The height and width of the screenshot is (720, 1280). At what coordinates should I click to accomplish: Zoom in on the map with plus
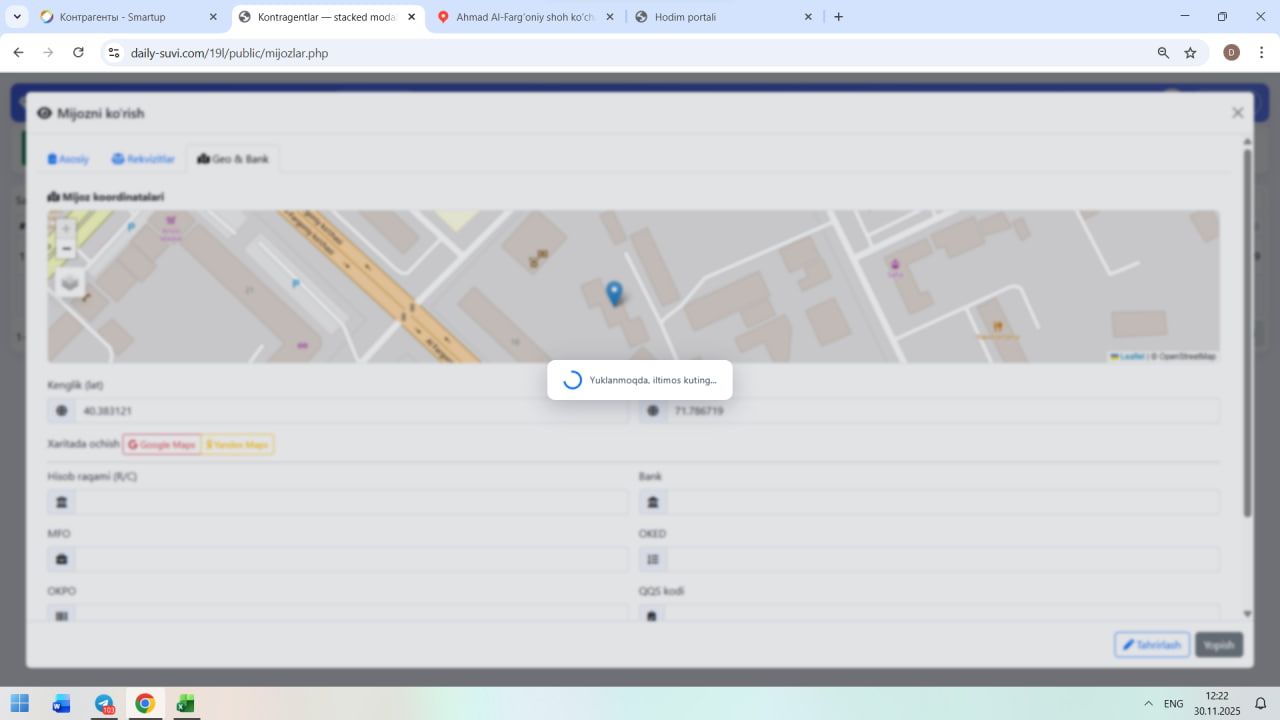pyautogui.click(x=67, y=229)
